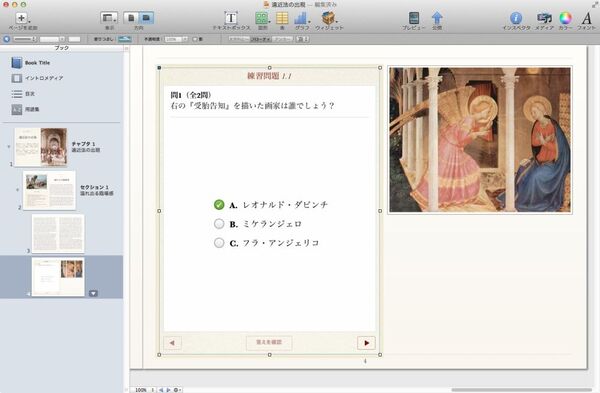Image resolution: width=600 pixels, height=393 pixels.
Task: Select the Annunciation painting image
Action: tap(480, 140)
